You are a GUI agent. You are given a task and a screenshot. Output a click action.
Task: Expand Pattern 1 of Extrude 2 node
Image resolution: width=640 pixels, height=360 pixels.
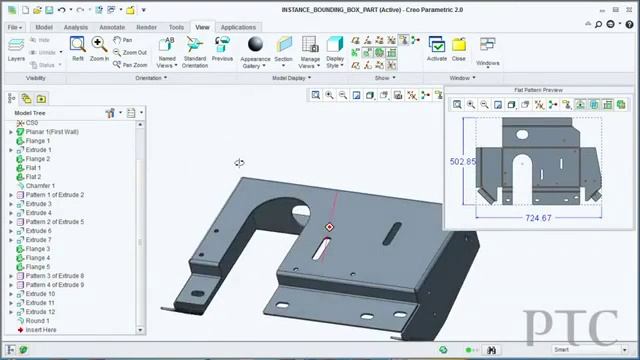coord(11,195)
